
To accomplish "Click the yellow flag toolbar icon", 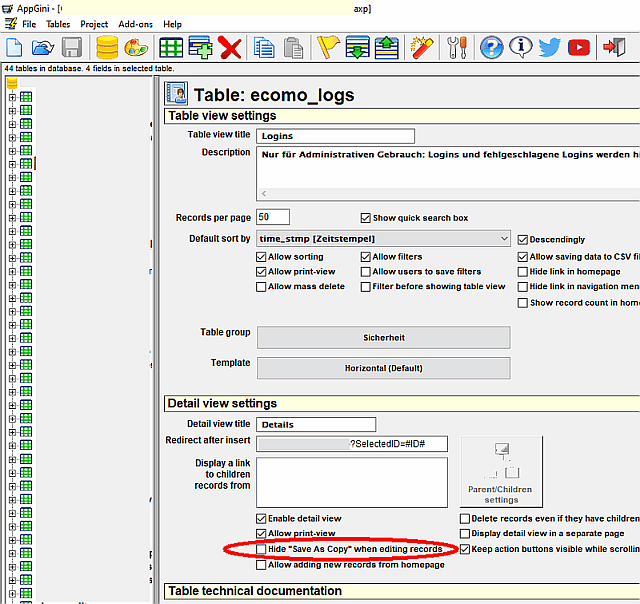I will point(328,47).
